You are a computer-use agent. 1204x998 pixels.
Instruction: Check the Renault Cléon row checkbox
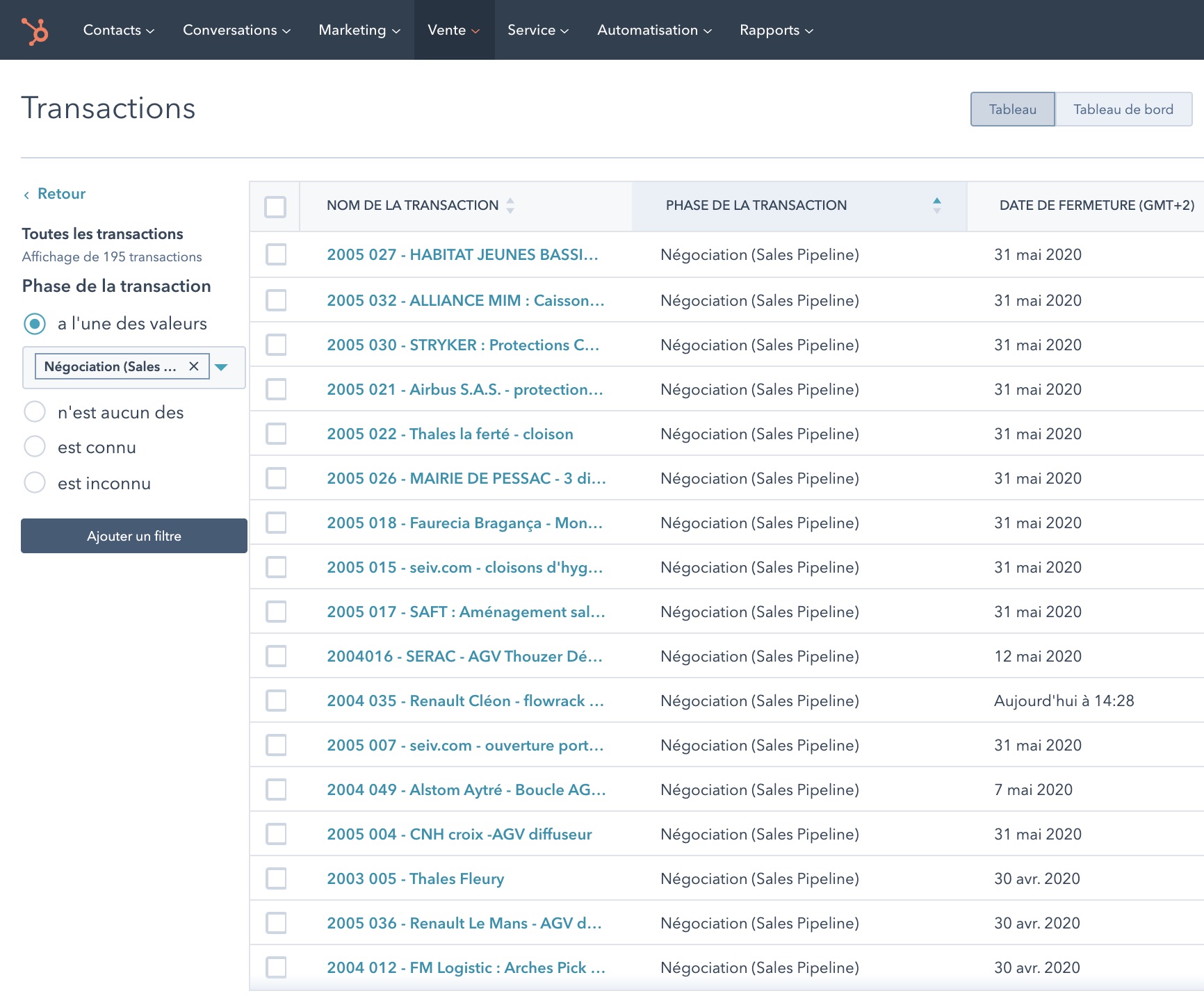pyautogui.click(x=276, y=701)
